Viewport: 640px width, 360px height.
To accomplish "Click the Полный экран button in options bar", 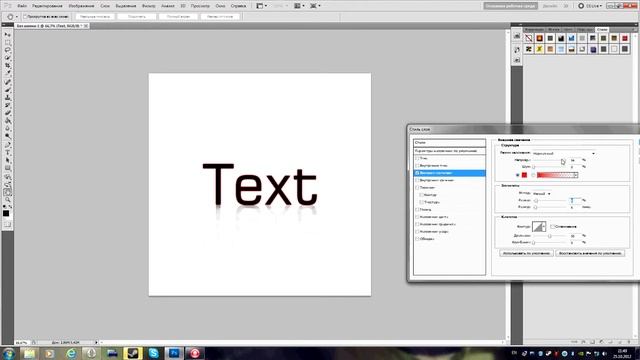I will pos(178,17).
